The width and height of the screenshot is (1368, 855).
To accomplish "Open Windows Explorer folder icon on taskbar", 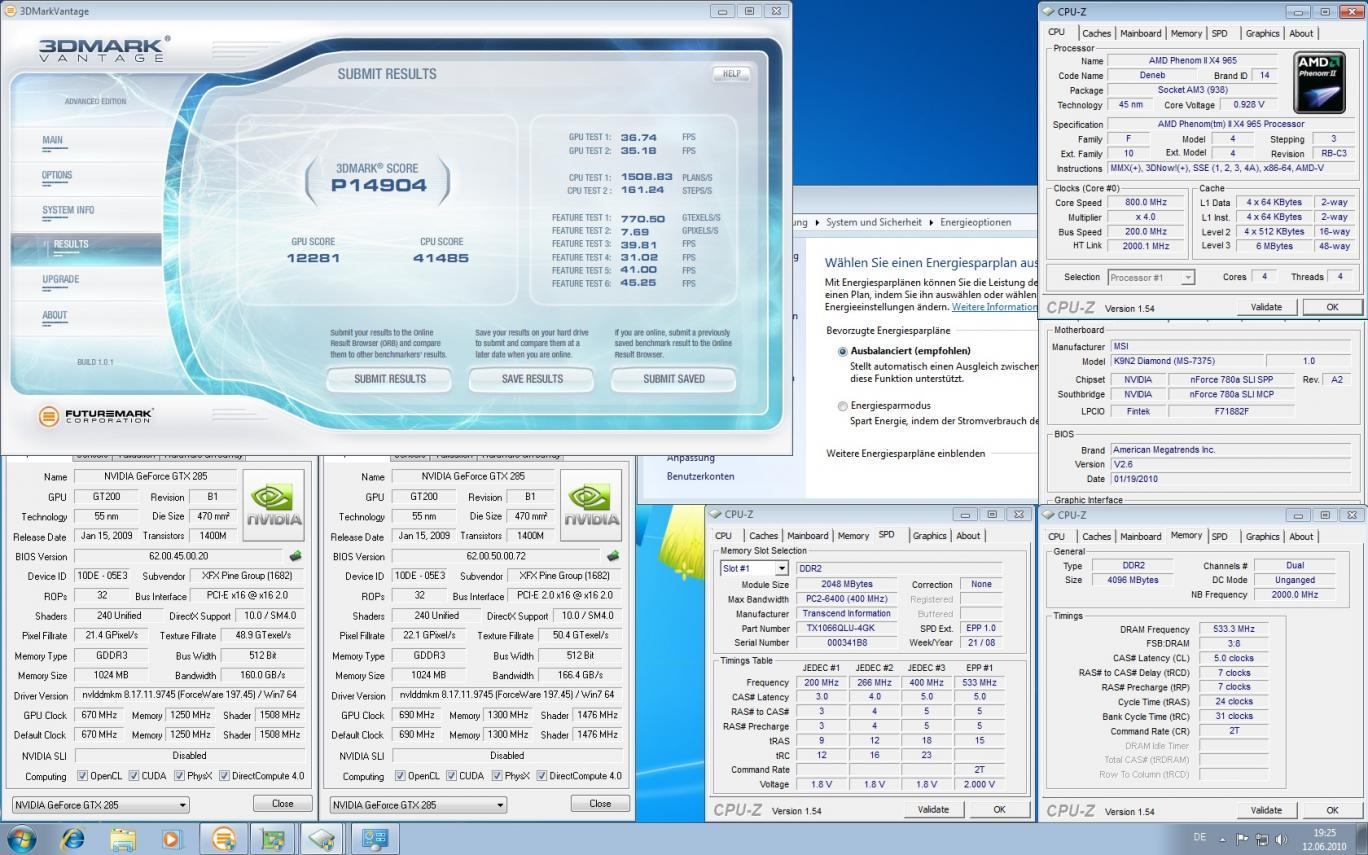I will point(122,838).
